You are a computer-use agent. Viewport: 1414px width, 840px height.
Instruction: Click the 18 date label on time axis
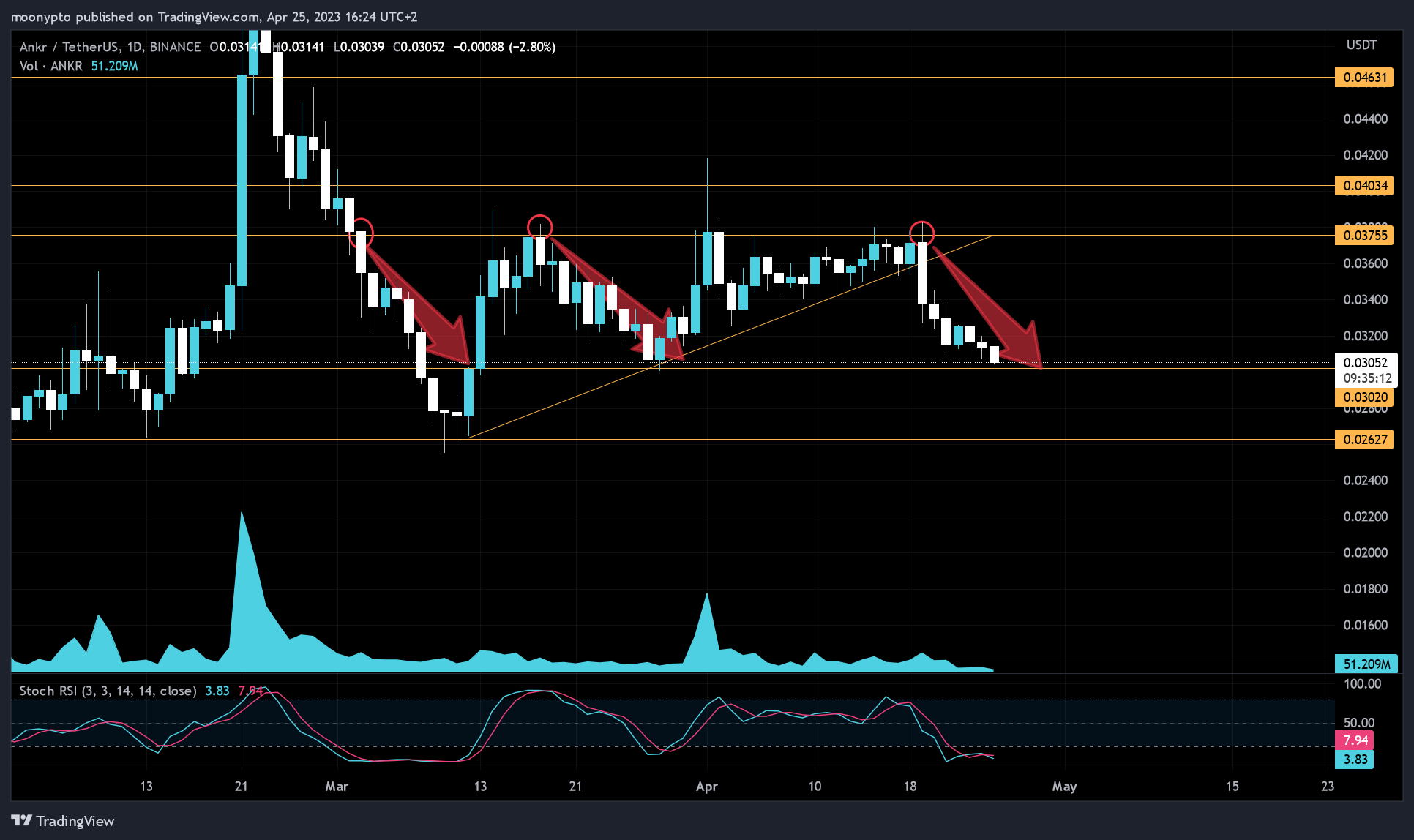[910, 787]
